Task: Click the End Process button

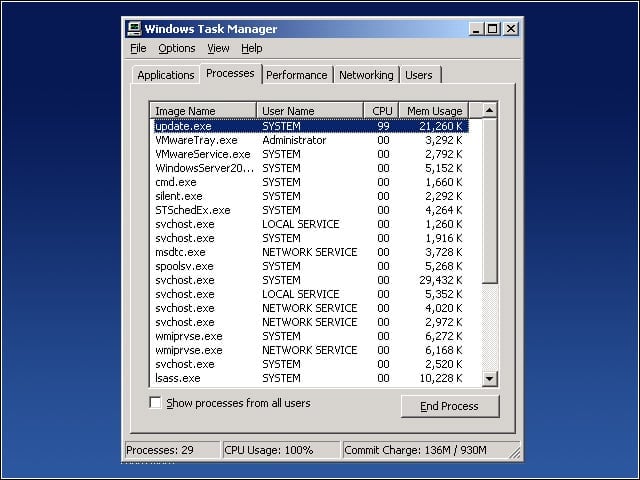Action: [x=450, y=406]
